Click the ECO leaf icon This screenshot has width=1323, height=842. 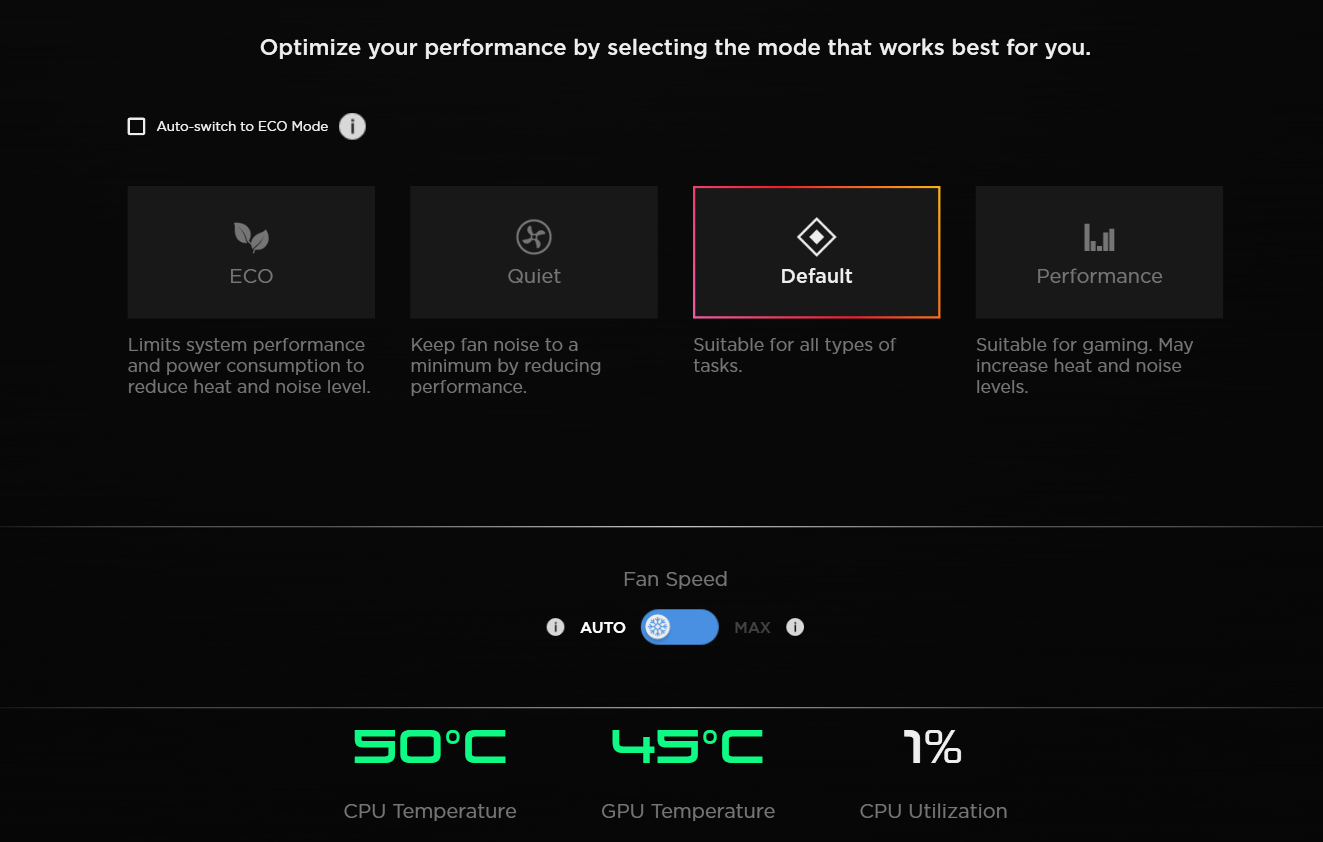click(x=251, y=237)
